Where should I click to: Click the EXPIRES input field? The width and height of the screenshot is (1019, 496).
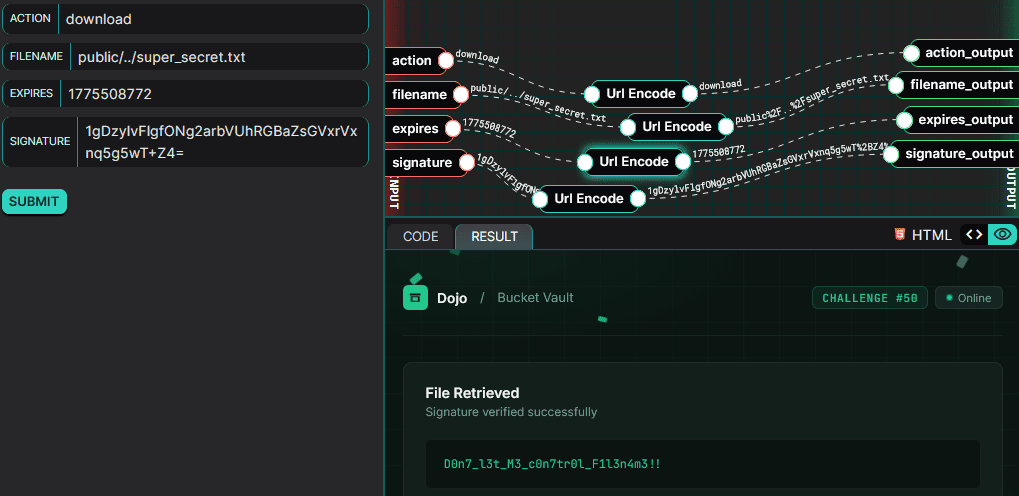click(x=214, y=94)
